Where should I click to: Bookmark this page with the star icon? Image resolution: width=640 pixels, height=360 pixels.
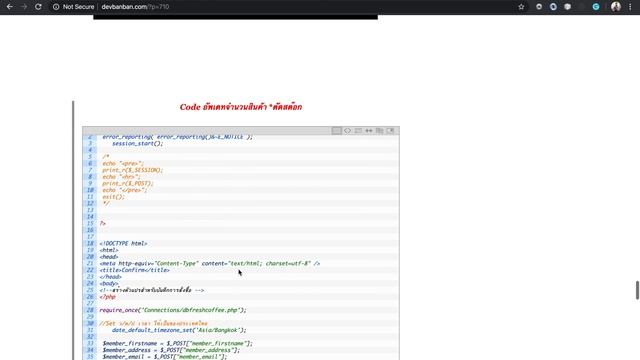coord(521,7)
